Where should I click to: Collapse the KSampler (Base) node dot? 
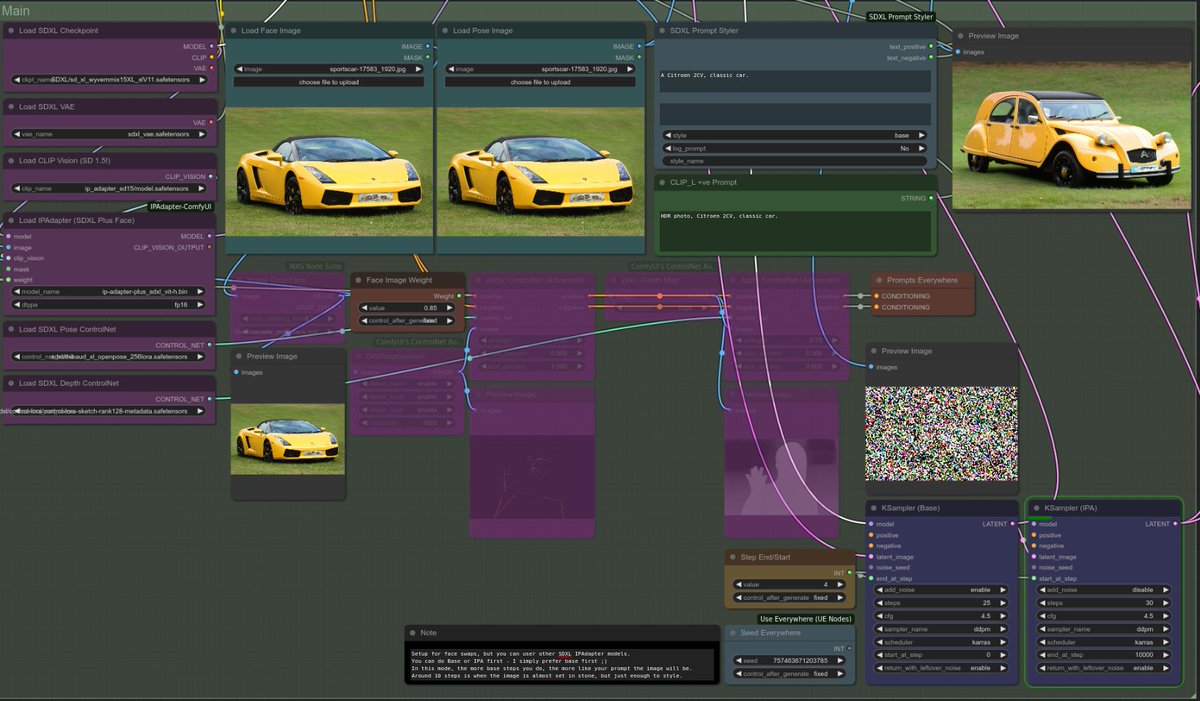[x=873, y=508]
